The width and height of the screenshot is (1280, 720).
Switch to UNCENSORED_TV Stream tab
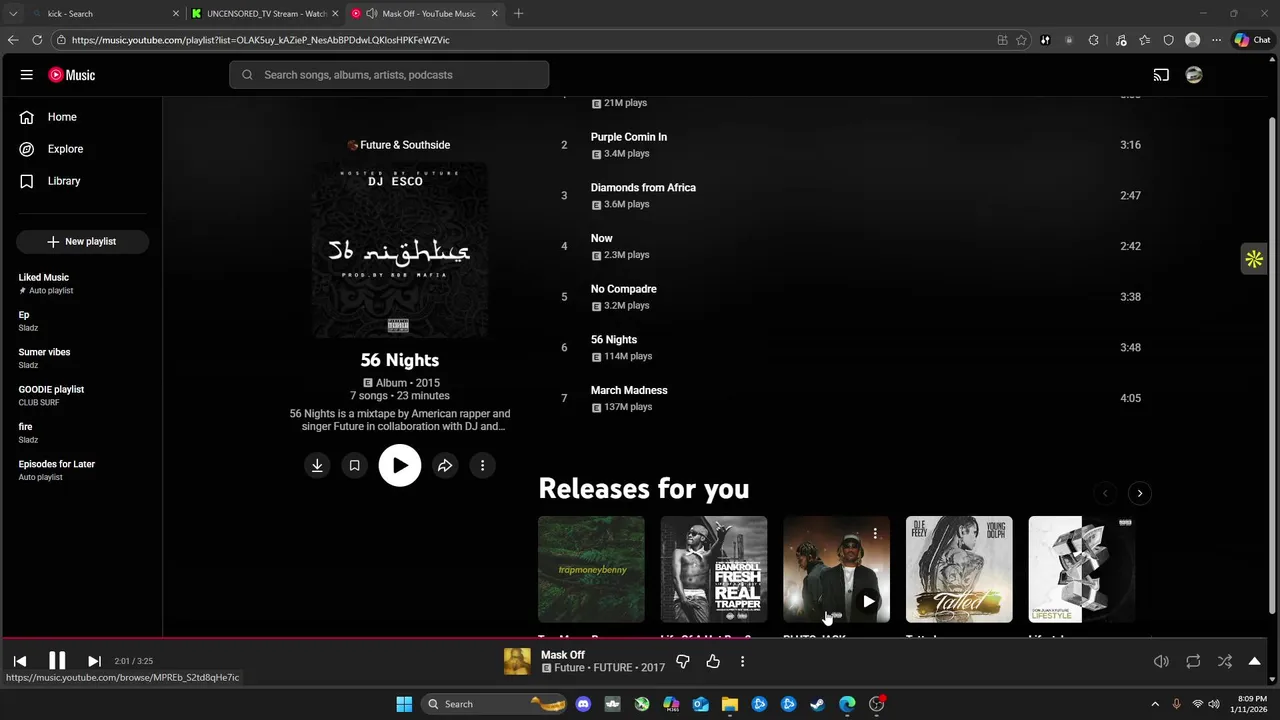(x=266, y=14)
